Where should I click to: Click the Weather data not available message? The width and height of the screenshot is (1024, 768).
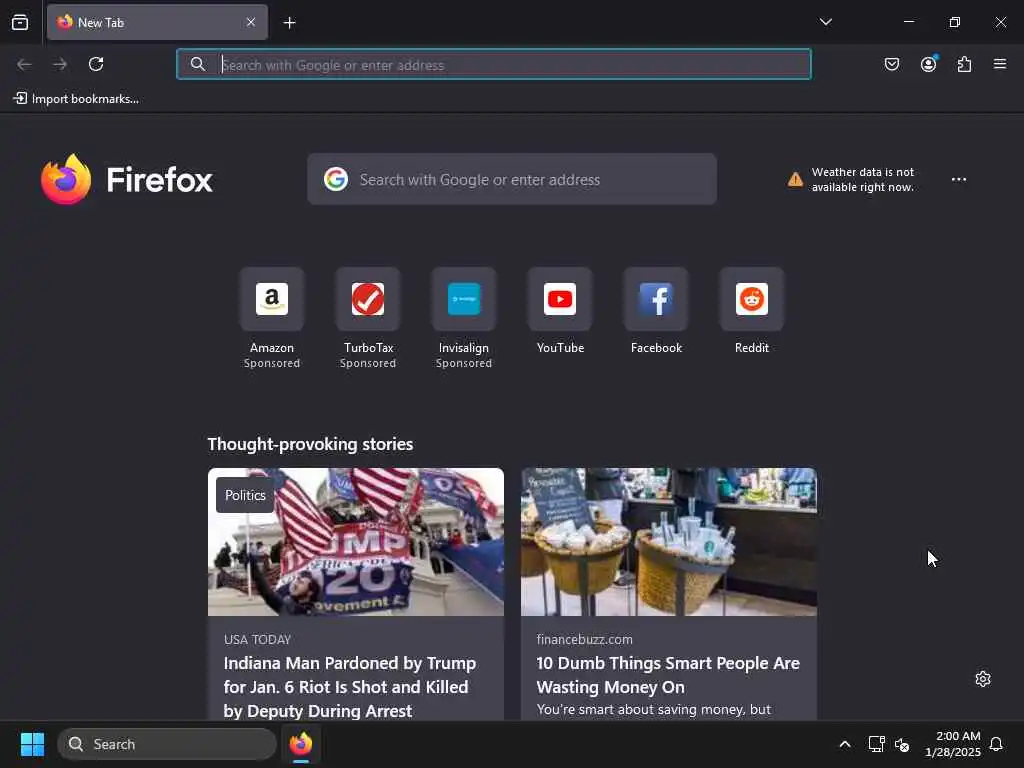click(863, 180)
